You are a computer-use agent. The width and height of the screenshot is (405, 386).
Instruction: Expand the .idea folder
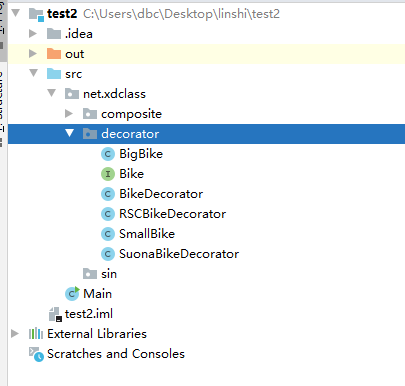coord(33,34)
